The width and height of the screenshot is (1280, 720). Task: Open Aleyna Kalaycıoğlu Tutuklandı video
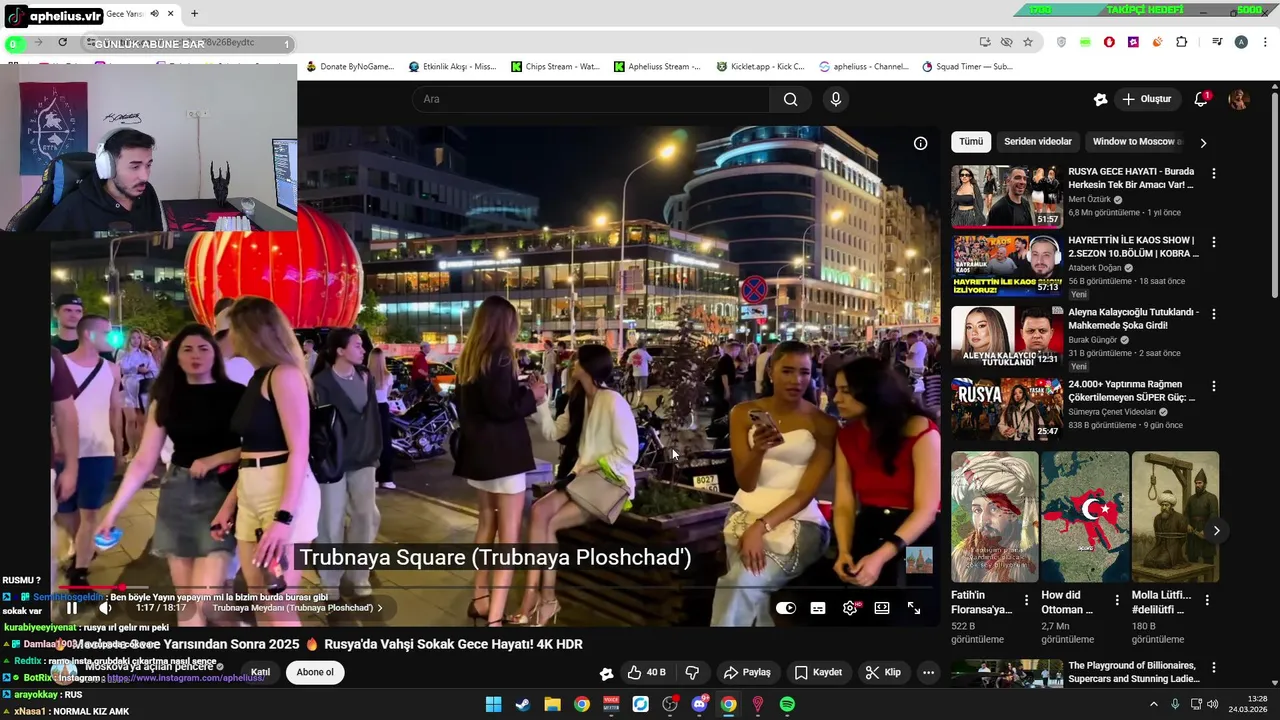[x=1007, y=336]
